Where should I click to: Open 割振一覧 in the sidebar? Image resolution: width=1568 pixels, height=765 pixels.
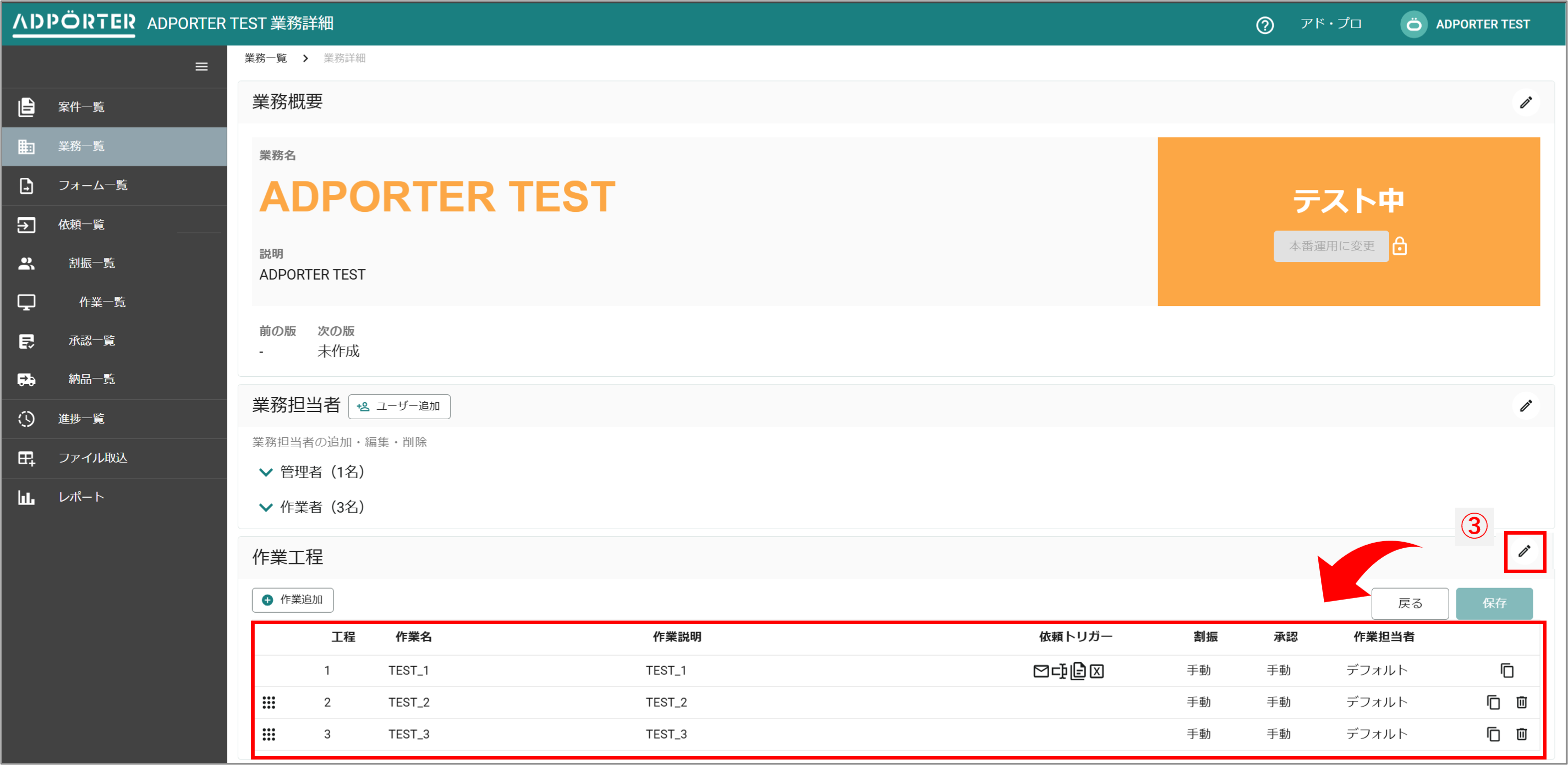click(x=114, y=263)
